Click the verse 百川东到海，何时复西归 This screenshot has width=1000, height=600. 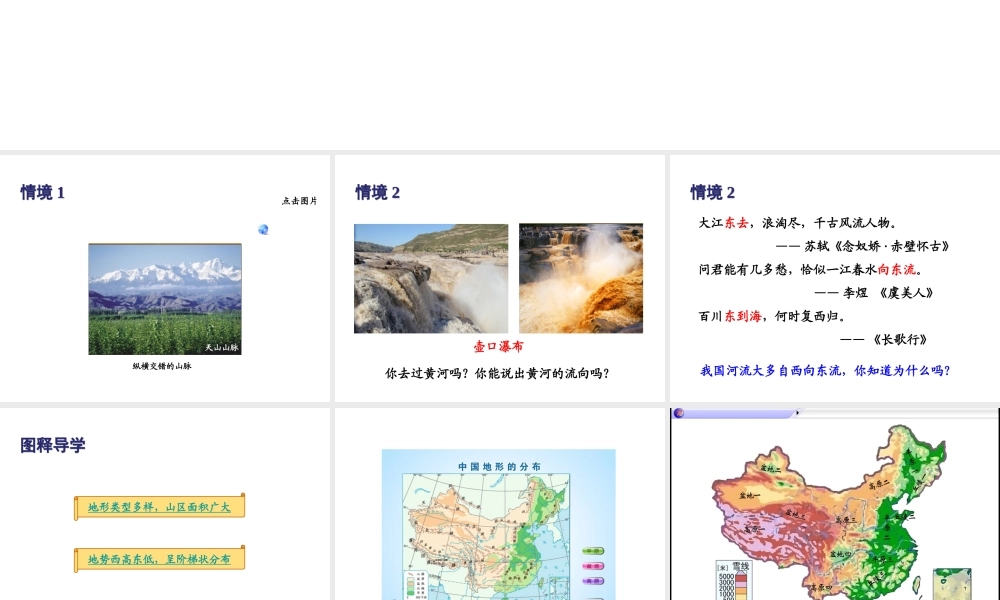pyautogui.click(x=772, y=316)
